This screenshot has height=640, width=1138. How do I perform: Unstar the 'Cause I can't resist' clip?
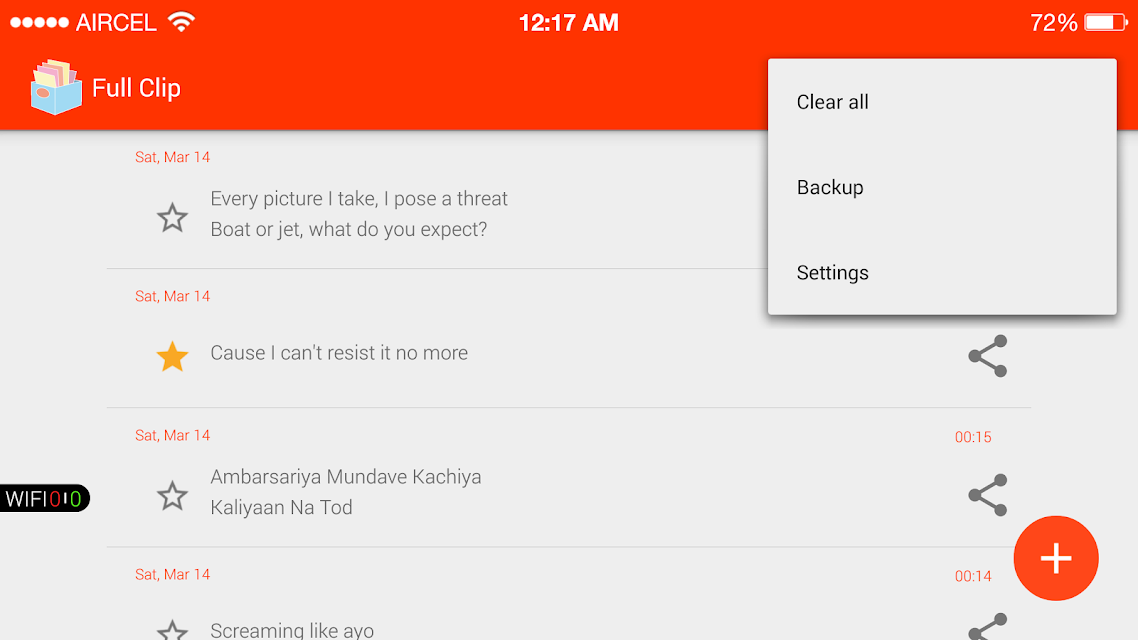point(172,356)
